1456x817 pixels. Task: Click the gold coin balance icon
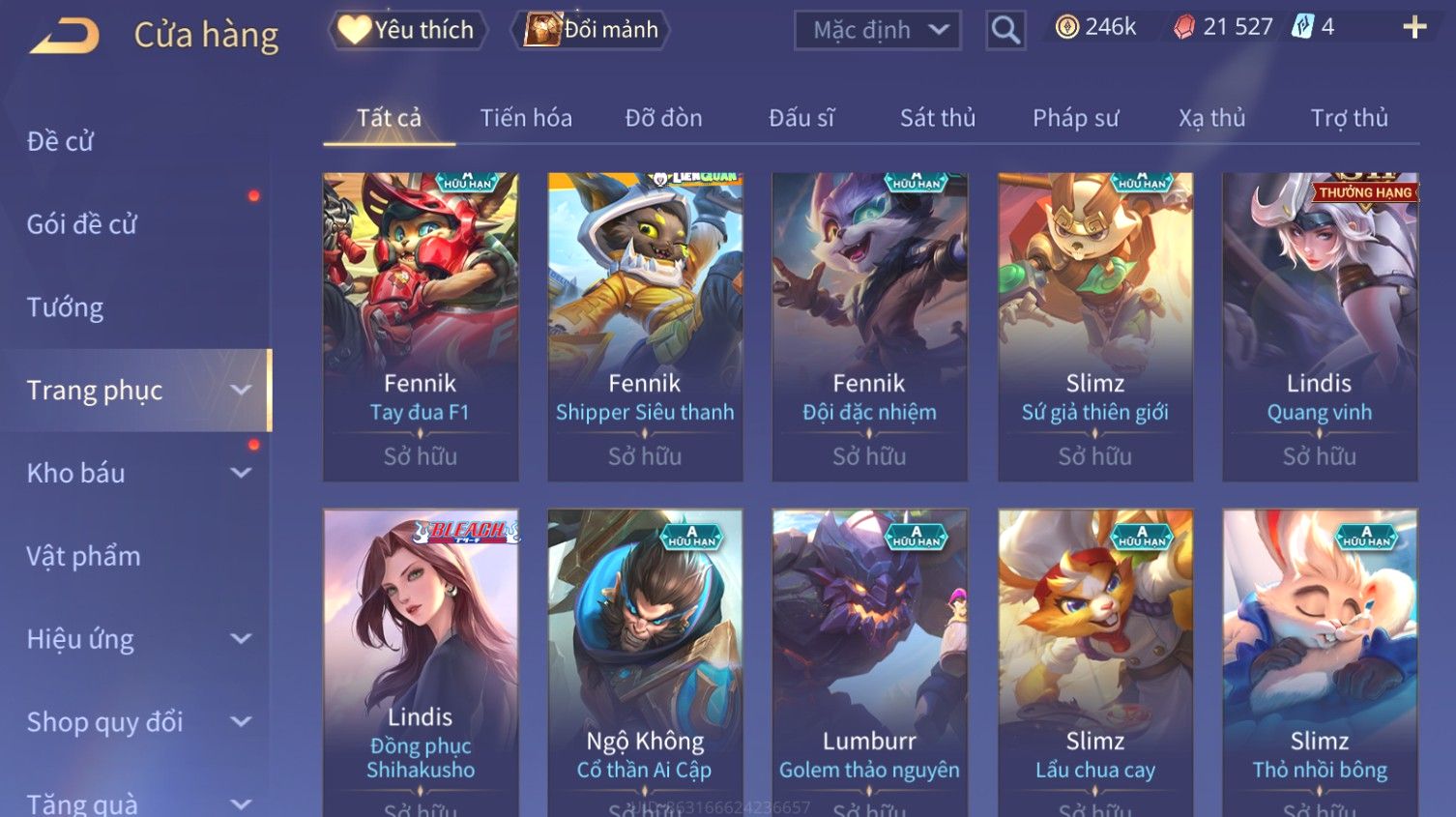[1067, 27]
